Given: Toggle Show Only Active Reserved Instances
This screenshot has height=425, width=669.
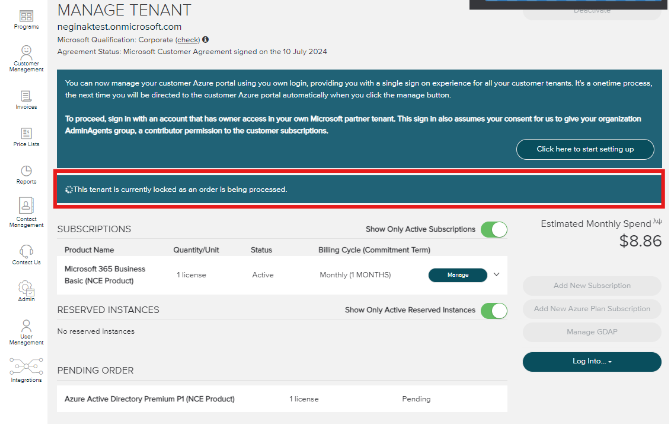Looking at the screenshot, I should (x=493, y=310).
